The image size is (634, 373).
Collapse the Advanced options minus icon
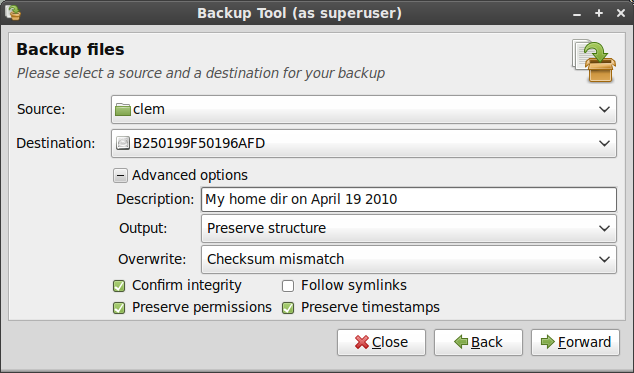120,176
